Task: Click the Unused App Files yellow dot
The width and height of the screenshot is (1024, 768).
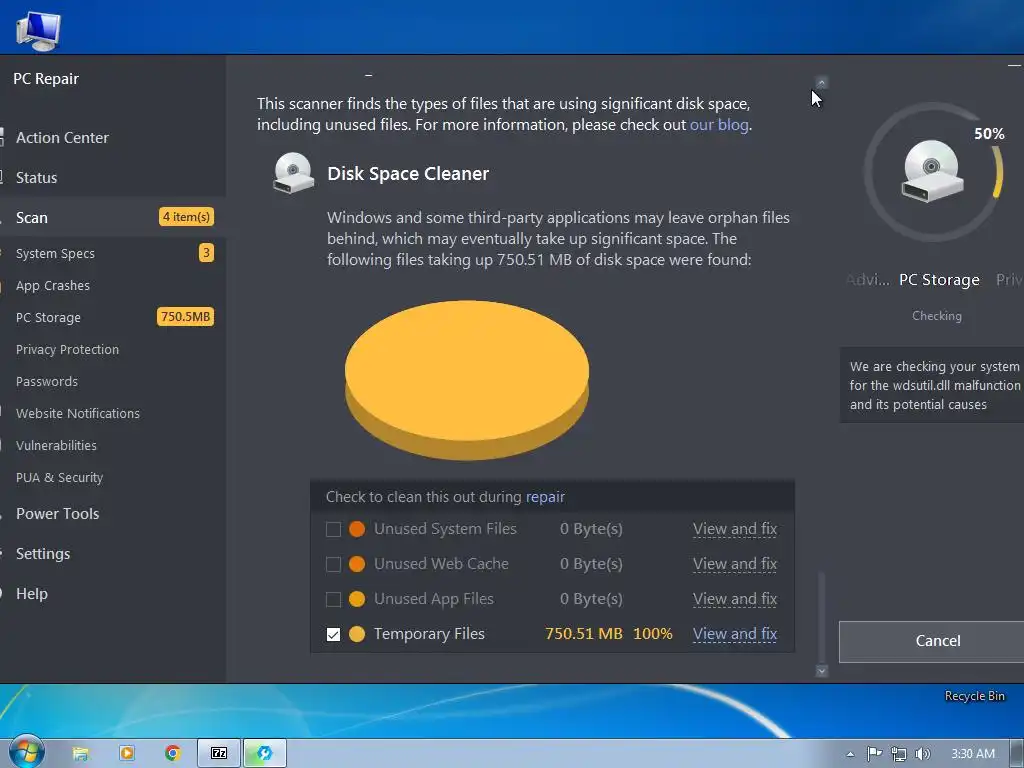Action: [x=357, y=599]
